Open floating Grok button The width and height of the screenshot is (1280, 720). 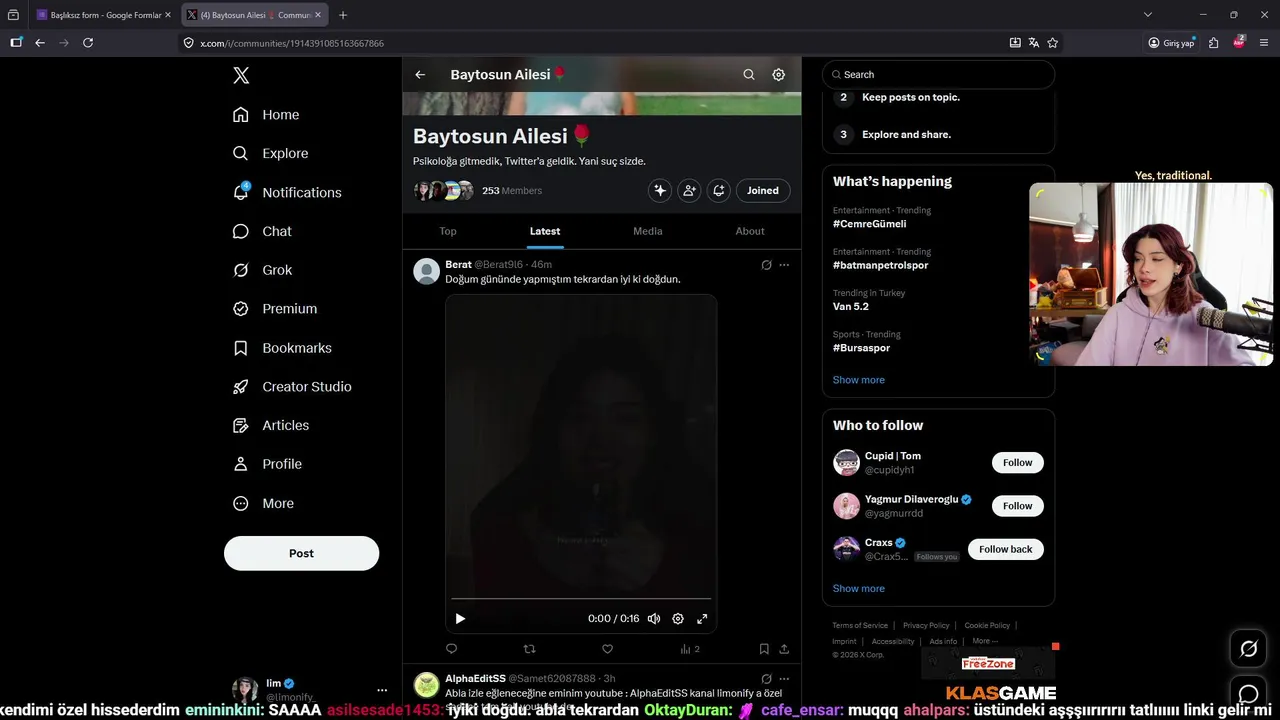(x=1249, y=650)
